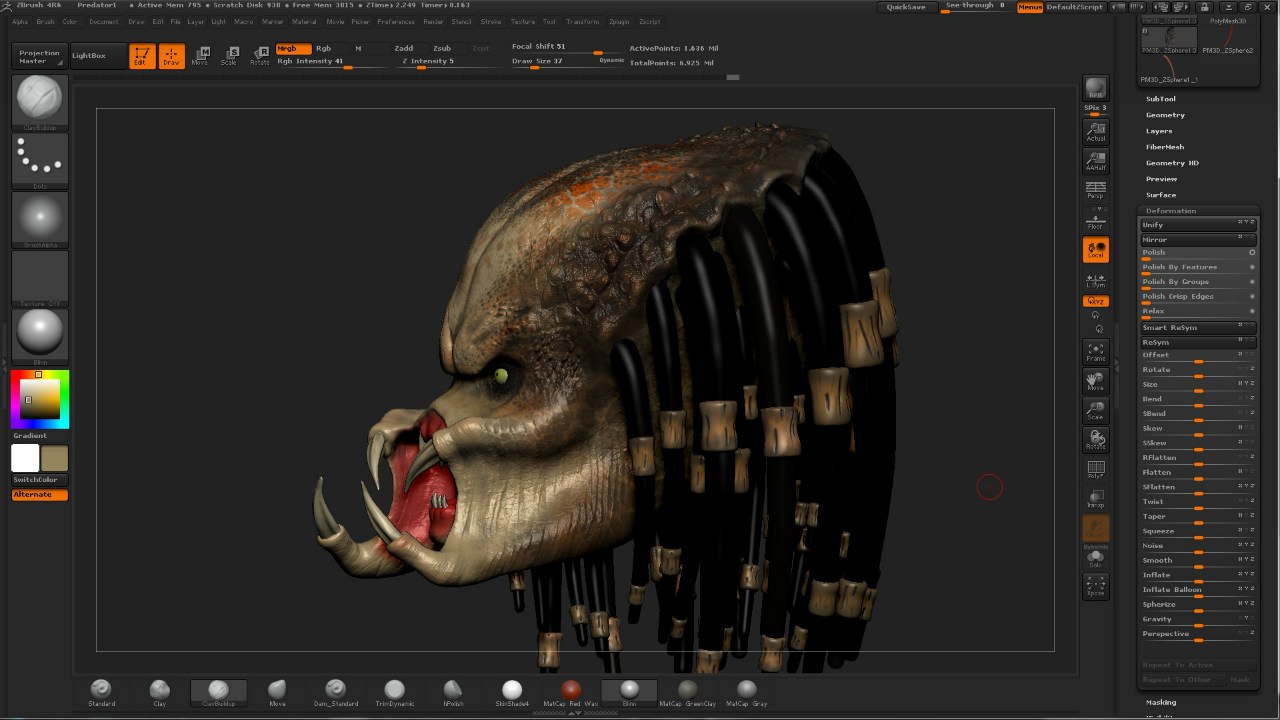Open the Texture Off selector
Viewport: 1280px width, 720px height.
click(40, 278)
